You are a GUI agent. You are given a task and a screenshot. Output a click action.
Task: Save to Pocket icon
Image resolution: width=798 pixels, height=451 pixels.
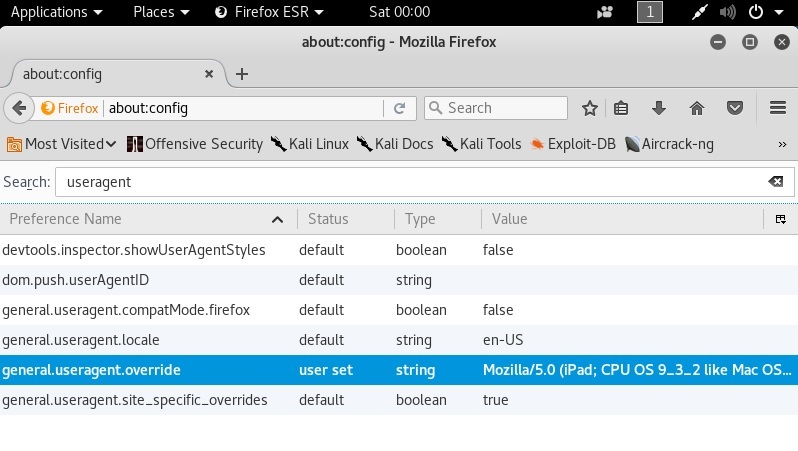734,108
